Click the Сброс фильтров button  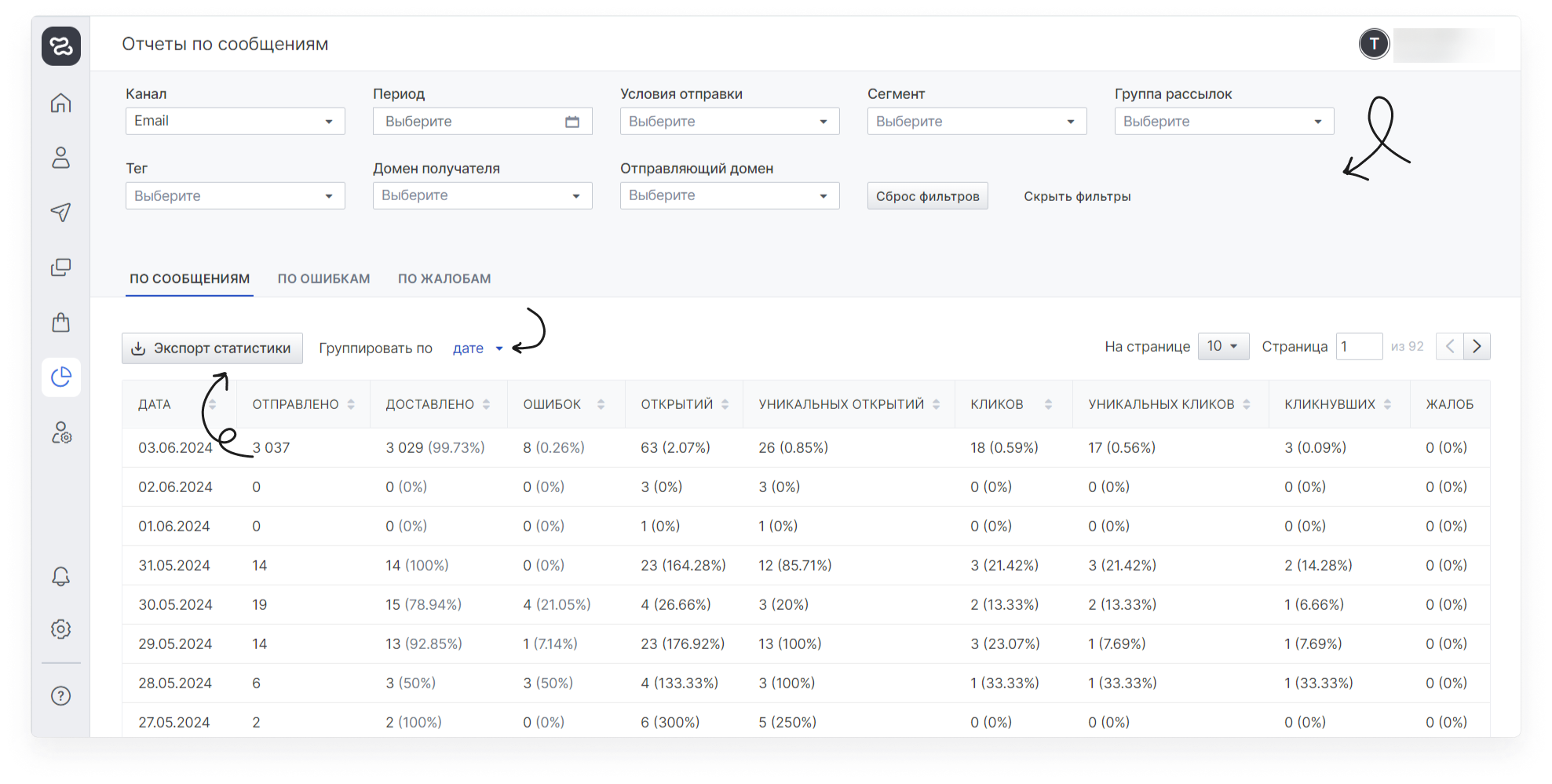[927, 196]
